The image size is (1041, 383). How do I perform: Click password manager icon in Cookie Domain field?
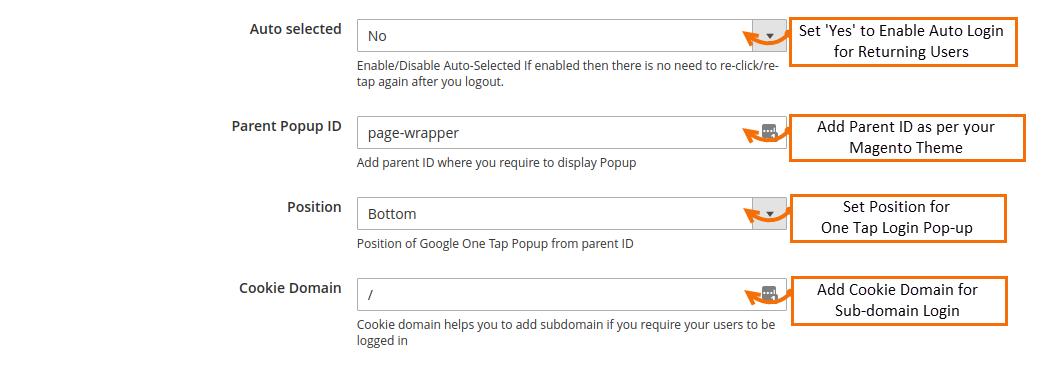click(x=769, y=293)
